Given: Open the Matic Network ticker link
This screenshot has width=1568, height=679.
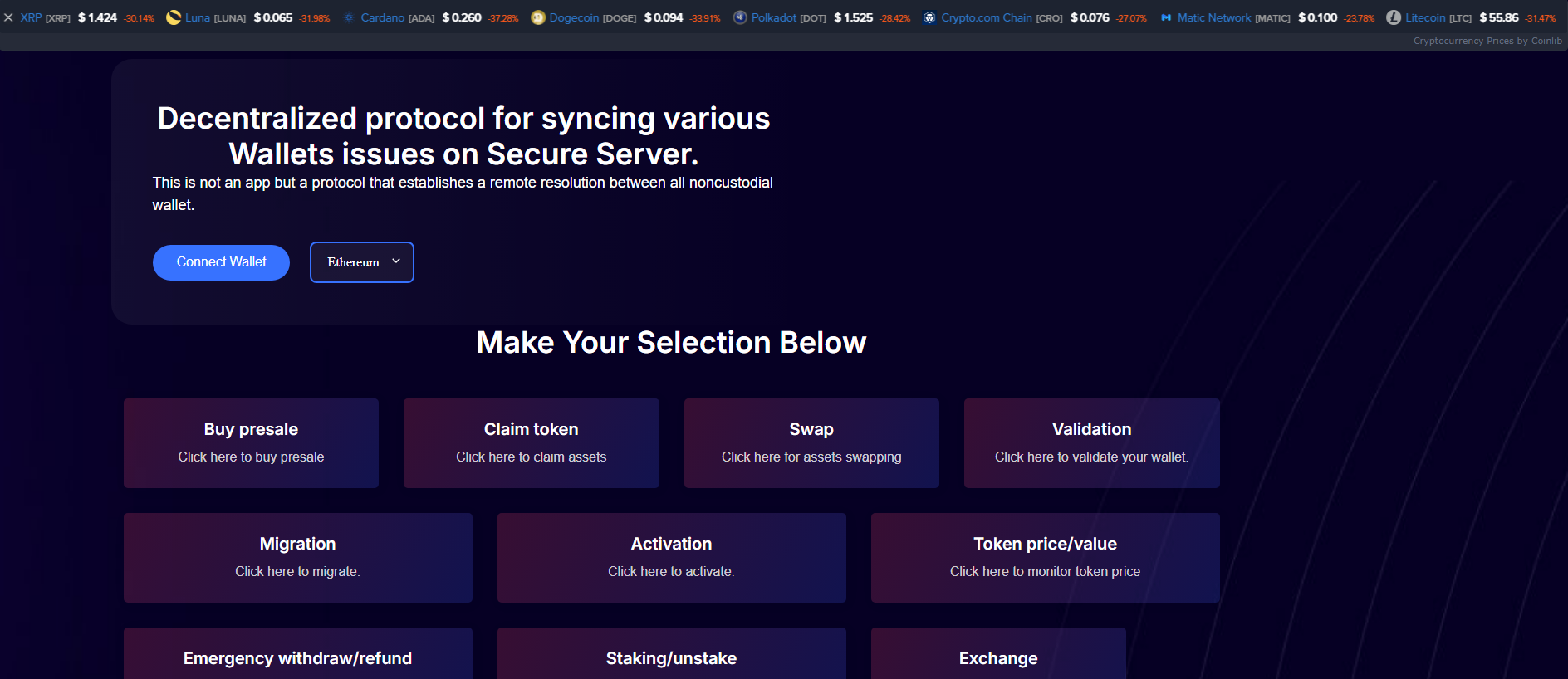Looking at the screenshot, I should [1233, 17].
